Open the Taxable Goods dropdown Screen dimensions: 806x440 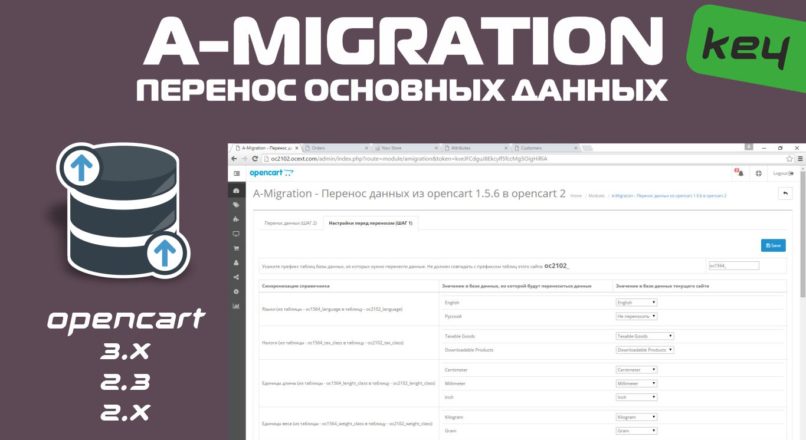click(645, 336)
